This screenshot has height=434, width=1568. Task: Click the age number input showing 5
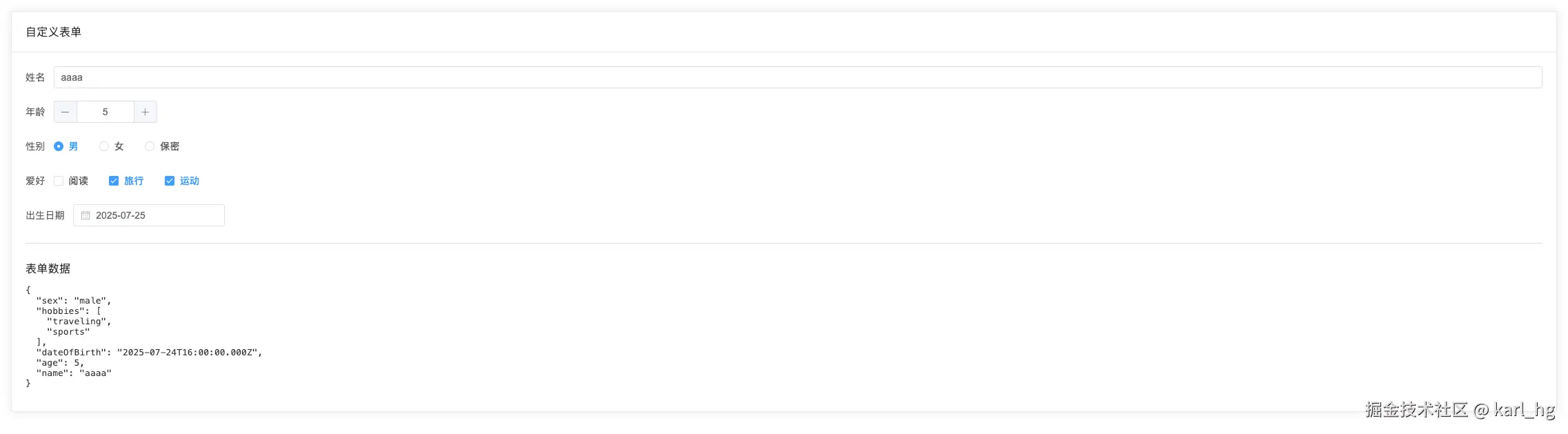pos(105,111)
